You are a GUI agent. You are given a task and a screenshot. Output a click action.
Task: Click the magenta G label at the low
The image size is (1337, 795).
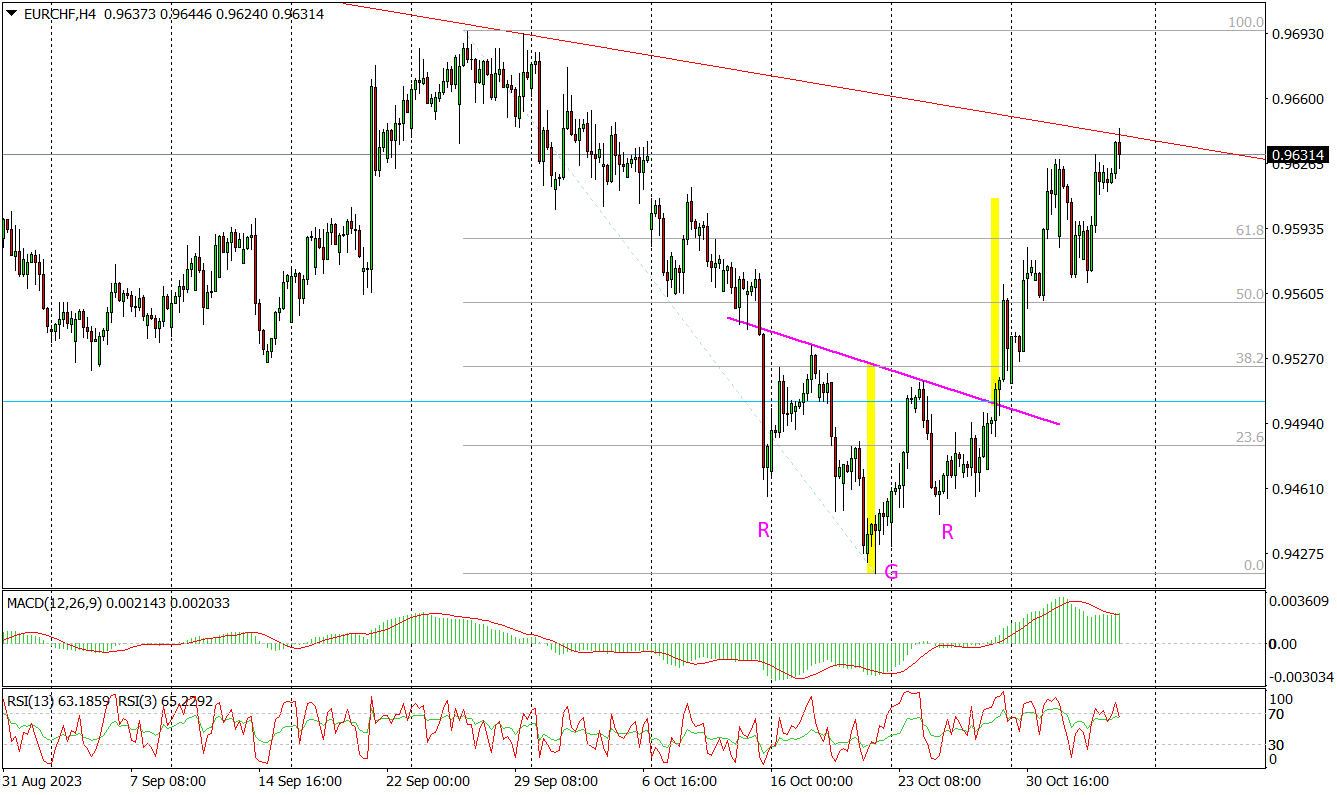point(891,573)
